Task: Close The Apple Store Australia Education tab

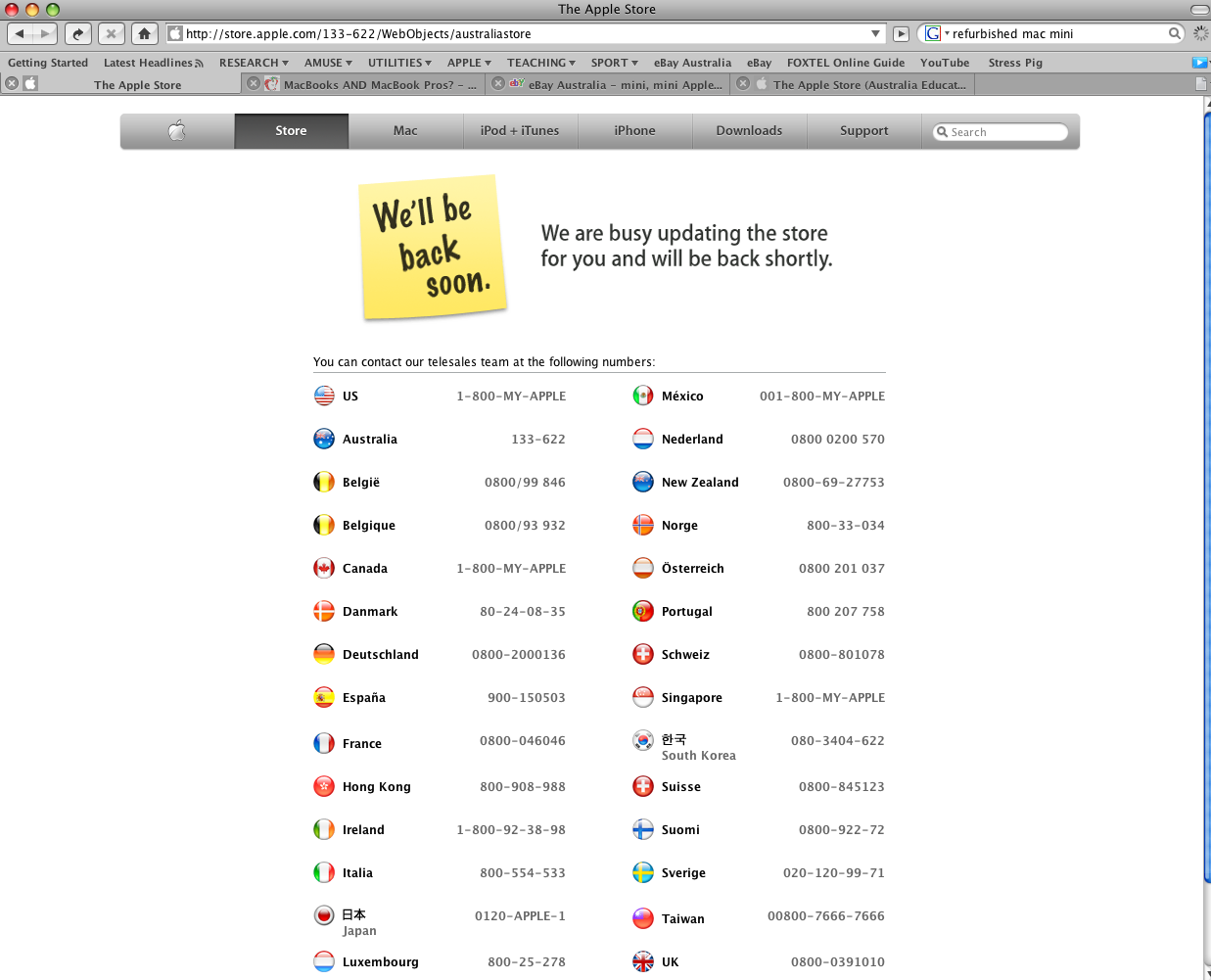Action: 743,84
